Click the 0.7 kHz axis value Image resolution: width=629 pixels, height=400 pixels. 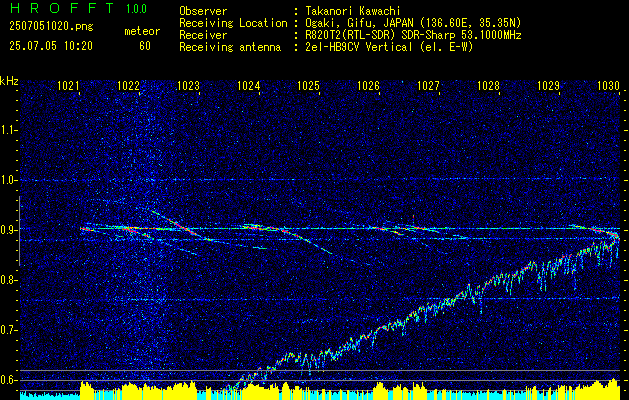click(8, 330)
